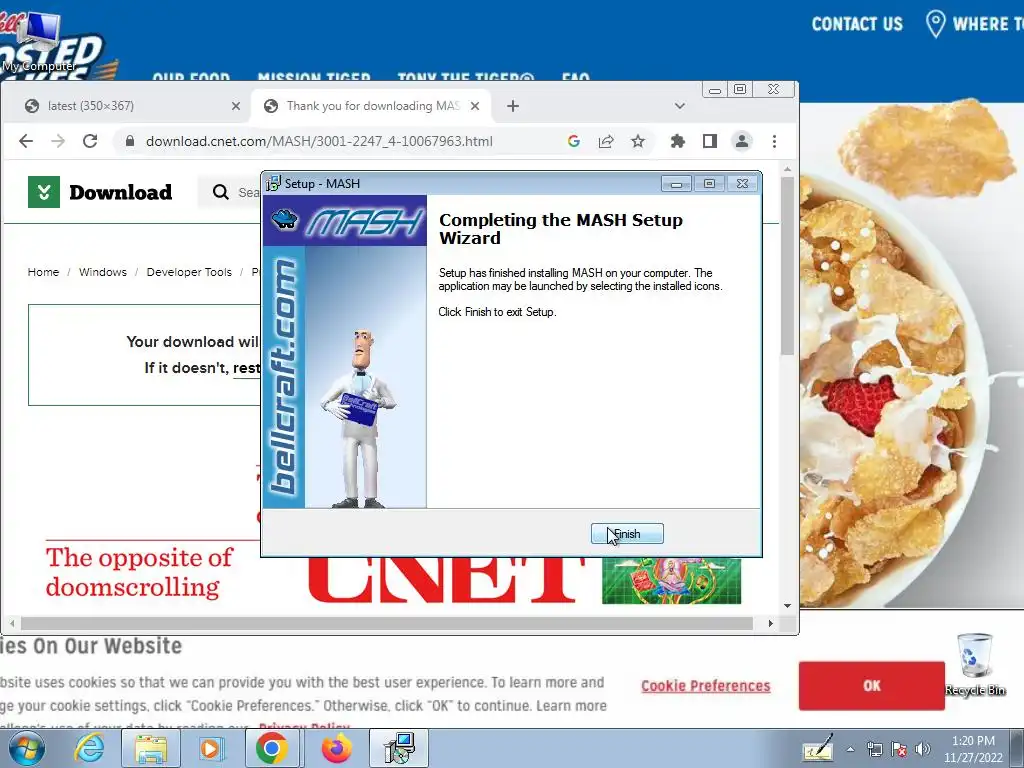Open Firefox from taskbar
Viewport: 1024px width, 768px height.
point(336,748)
